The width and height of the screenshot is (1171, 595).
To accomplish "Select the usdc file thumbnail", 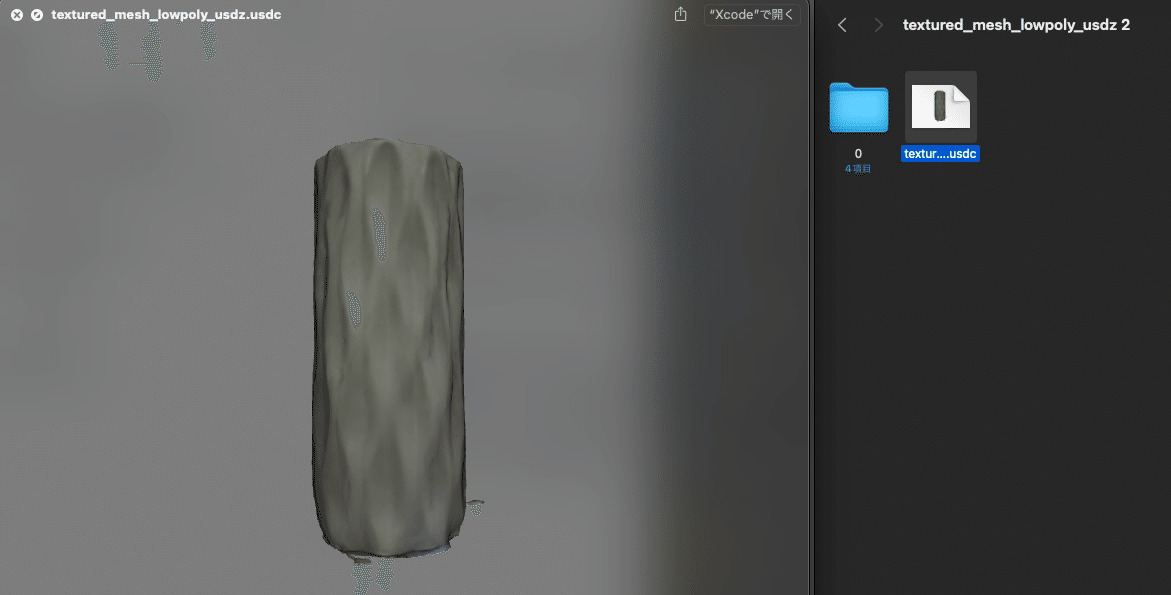I will [940, 107].
